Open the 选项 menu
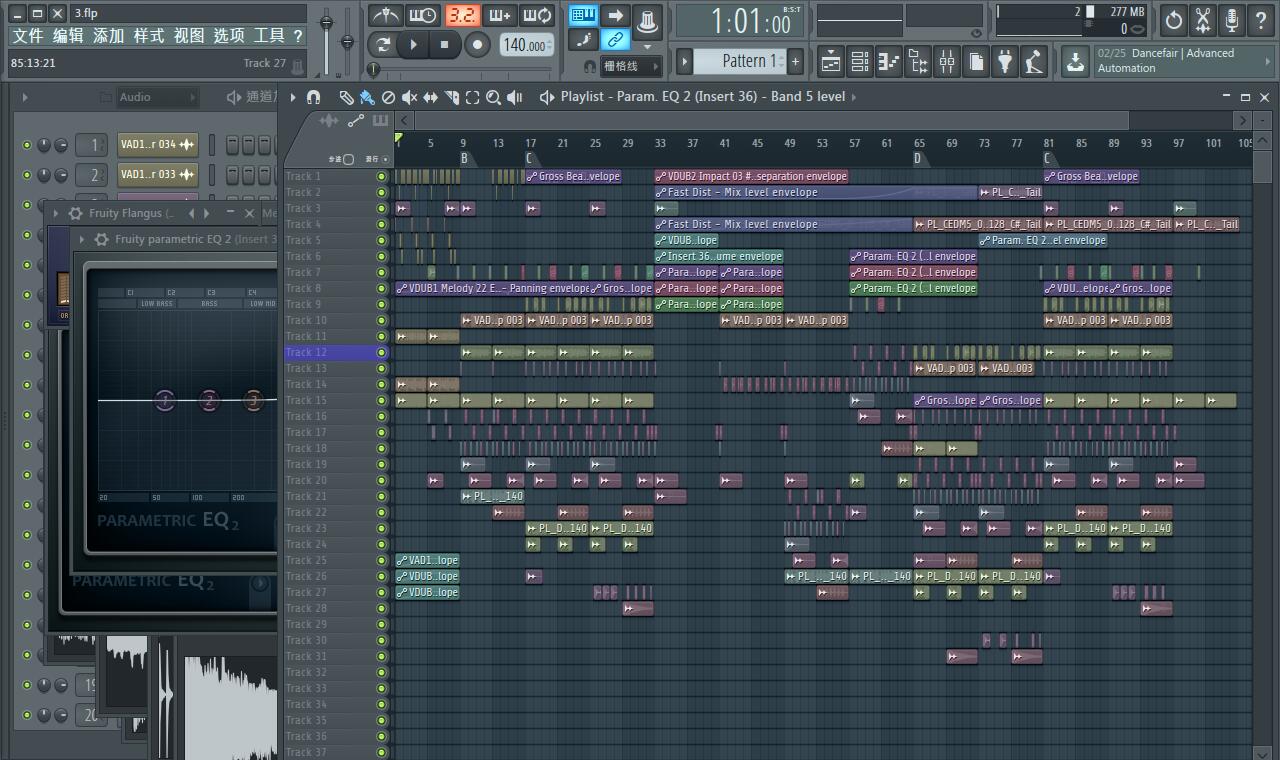This screenshot has width=1280, height=760. point(228,35)
